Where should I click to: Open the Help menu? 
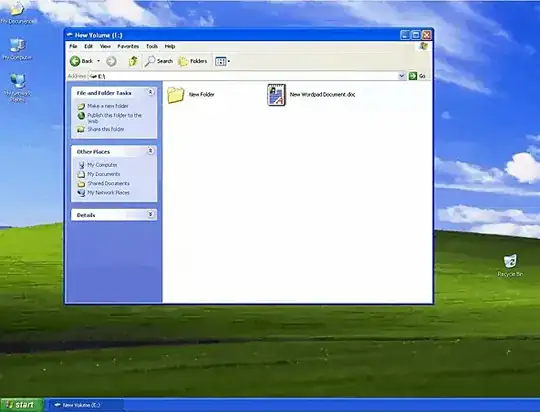(x=170, y=46)
